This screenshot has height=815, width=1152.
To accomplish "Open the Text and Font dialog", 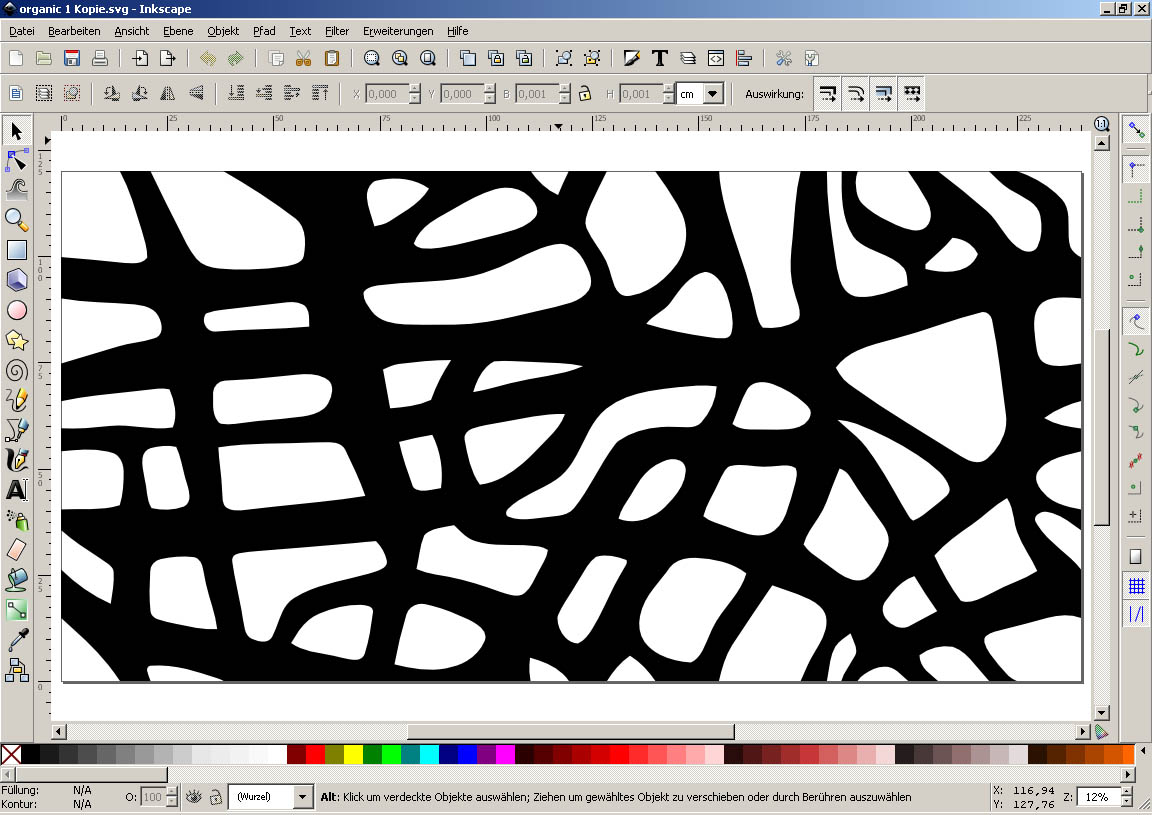I will click(x=660, y=58).
